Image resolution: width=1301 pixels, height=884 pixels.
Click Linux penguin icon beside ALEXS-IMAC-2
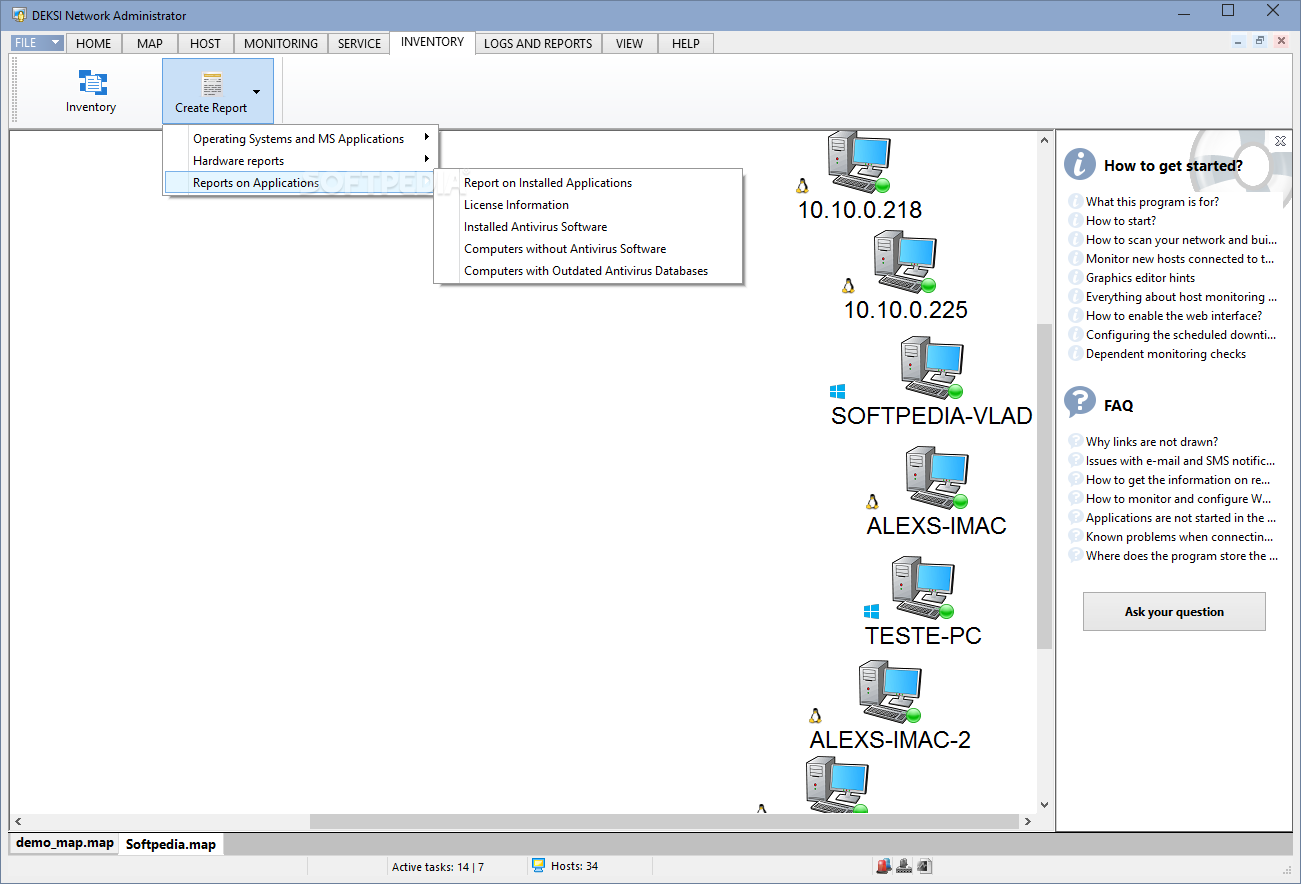click(x=816, y=715)
